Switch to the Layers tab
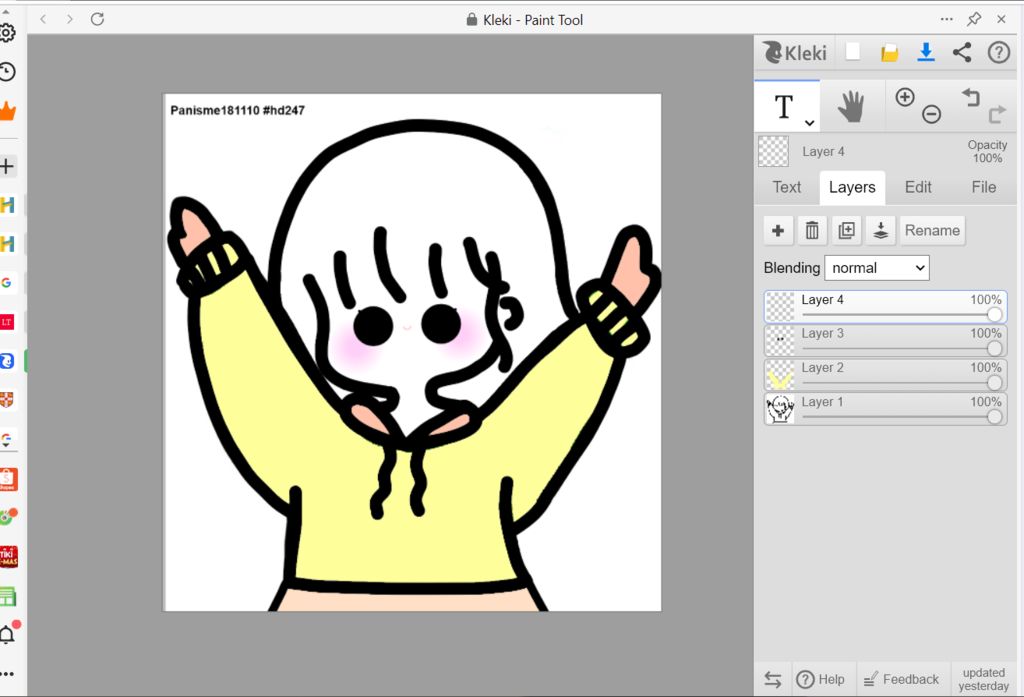 (x=852, y=187)
